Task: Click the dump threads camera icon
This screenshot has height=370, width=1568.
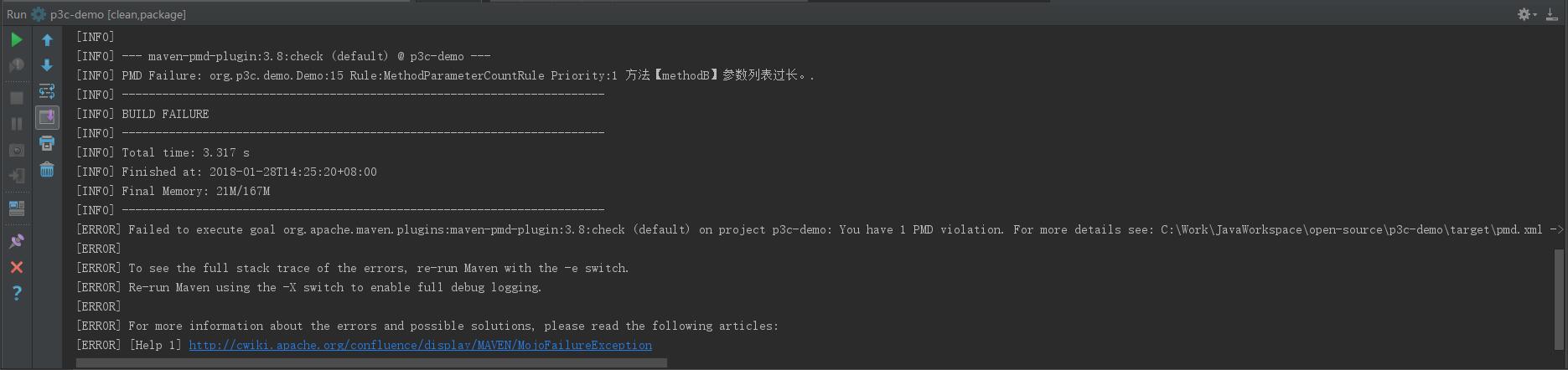Action: pyautogui.click(x=16, y=150)
